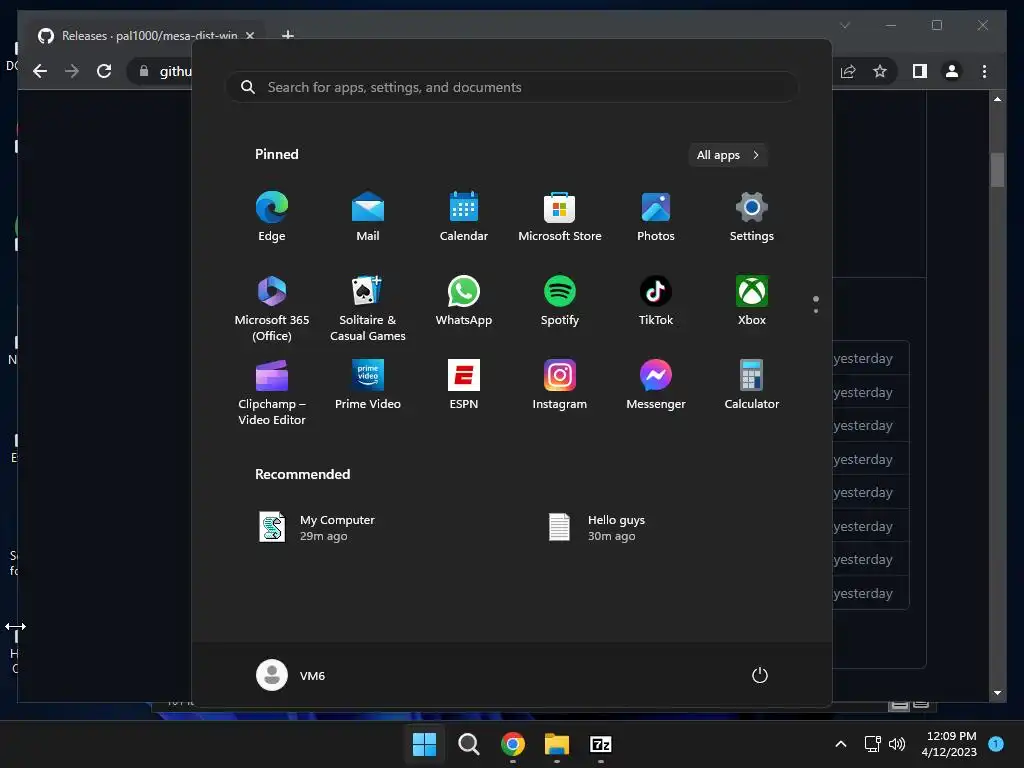
Task: Toggle Chrome side panel
Action: tap(920, 71)
